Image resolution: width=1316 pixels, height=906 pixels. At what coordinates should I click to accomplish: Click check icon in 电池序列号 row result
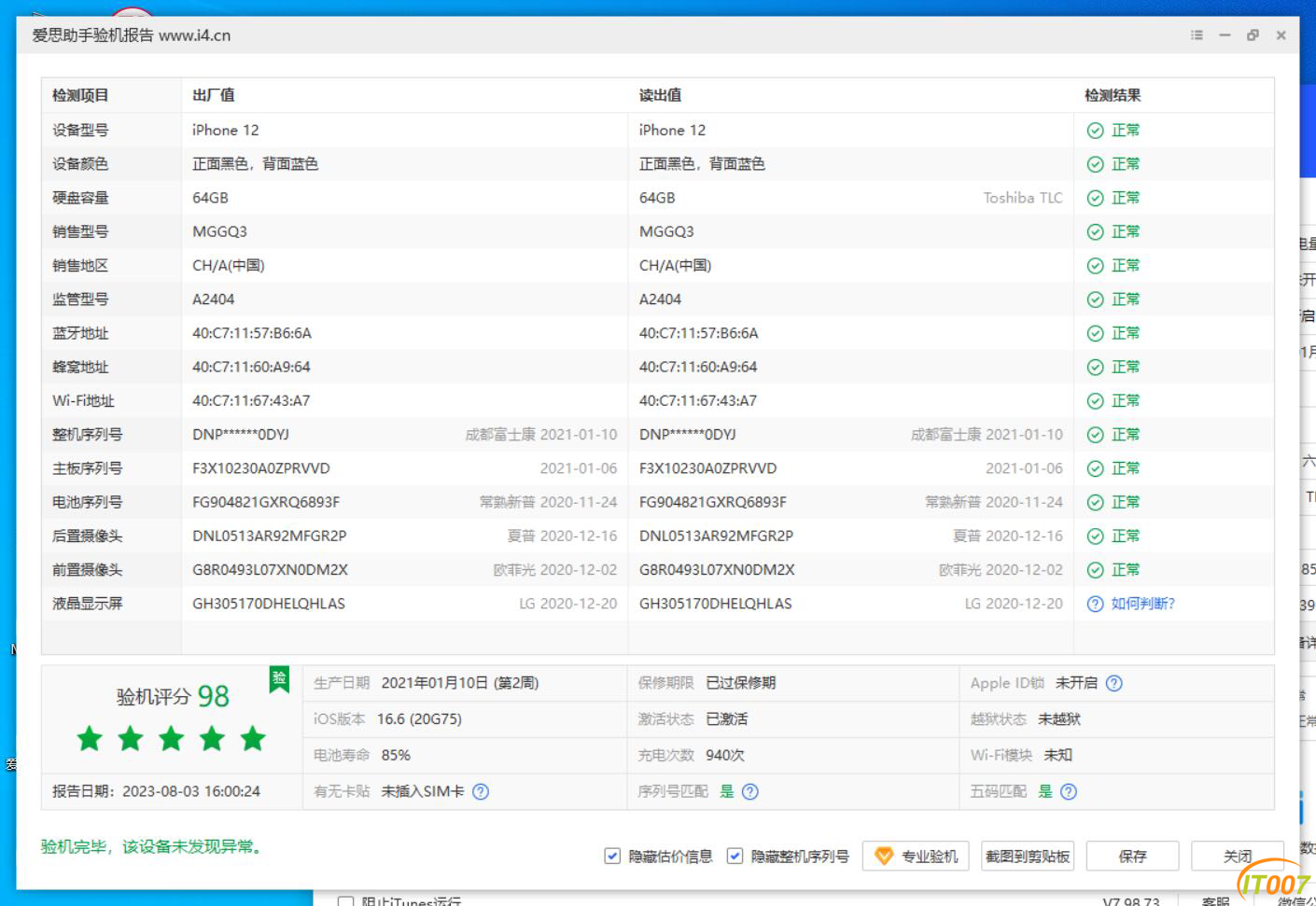[x=1096, y=502]
